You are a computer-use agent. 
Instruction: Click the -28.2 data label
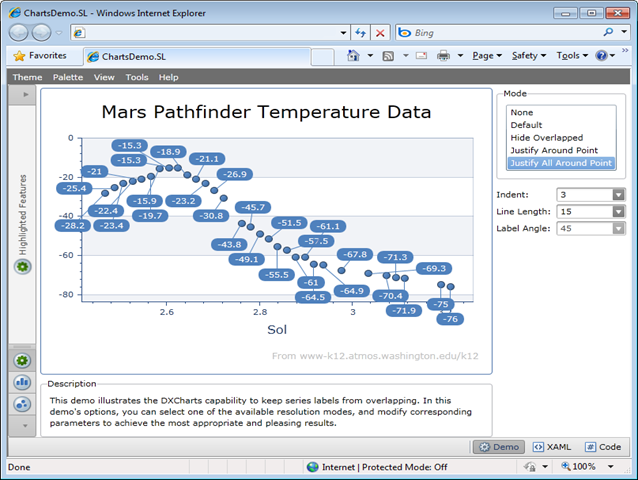pyautogui.click(x=73, y=226)
